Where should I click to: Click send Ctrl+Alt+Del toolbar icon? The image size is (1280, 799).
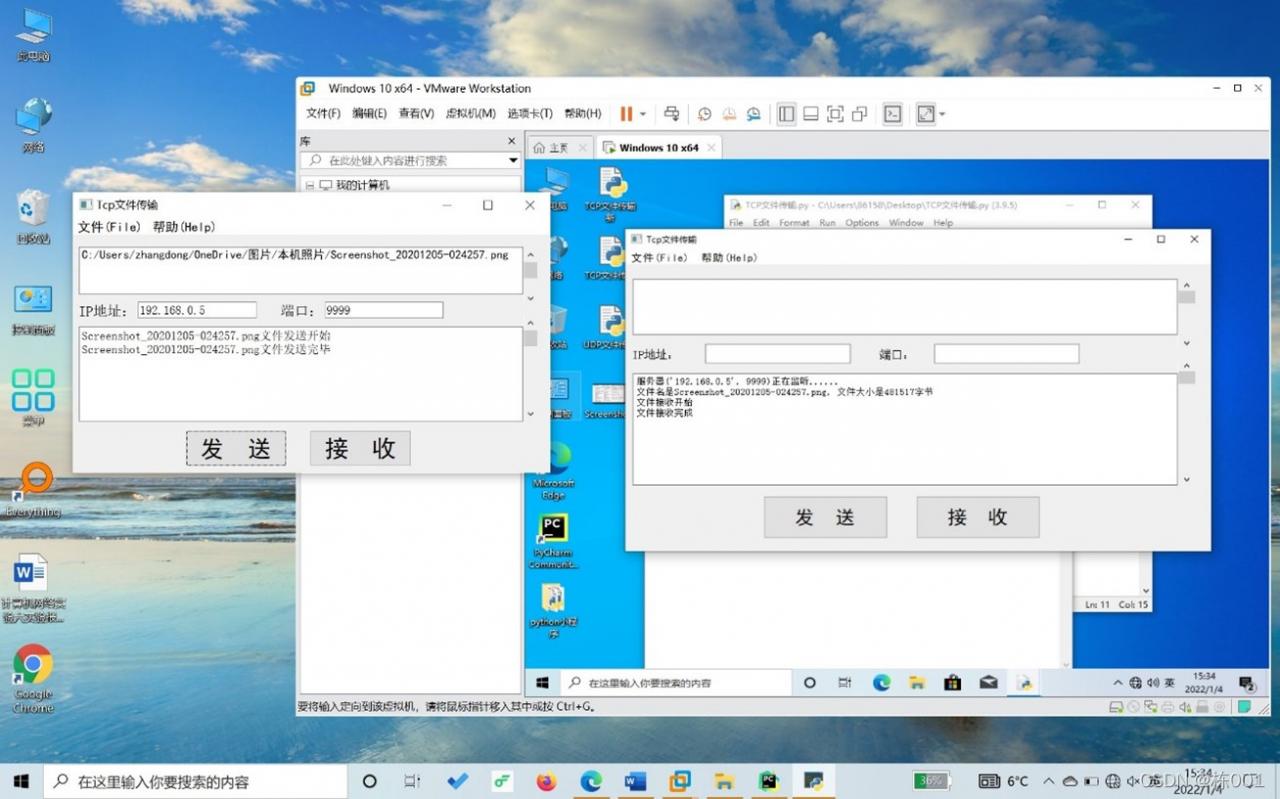tap(672, 114)
